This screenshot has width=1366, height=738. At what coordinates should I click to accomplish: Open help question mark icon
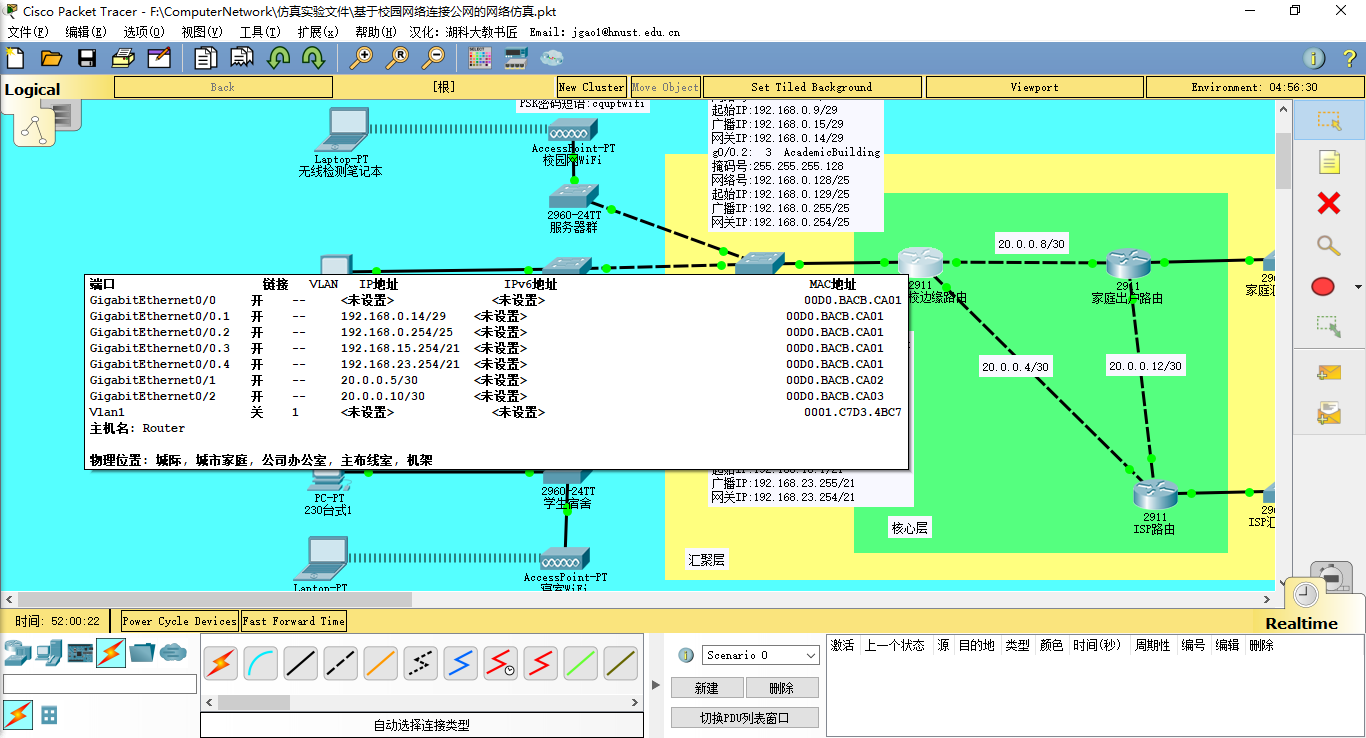(1349, 59)
